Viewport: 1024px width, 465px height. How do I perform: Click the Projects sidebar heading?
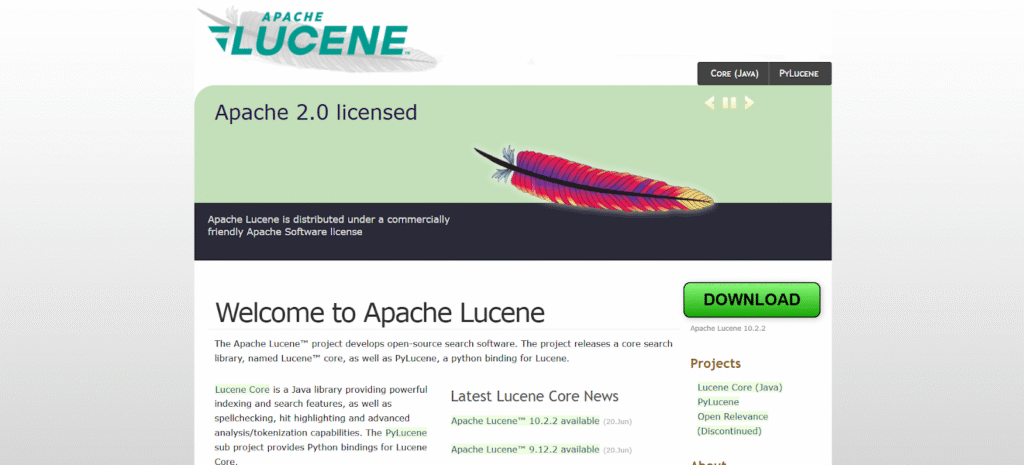coord(715,363)
